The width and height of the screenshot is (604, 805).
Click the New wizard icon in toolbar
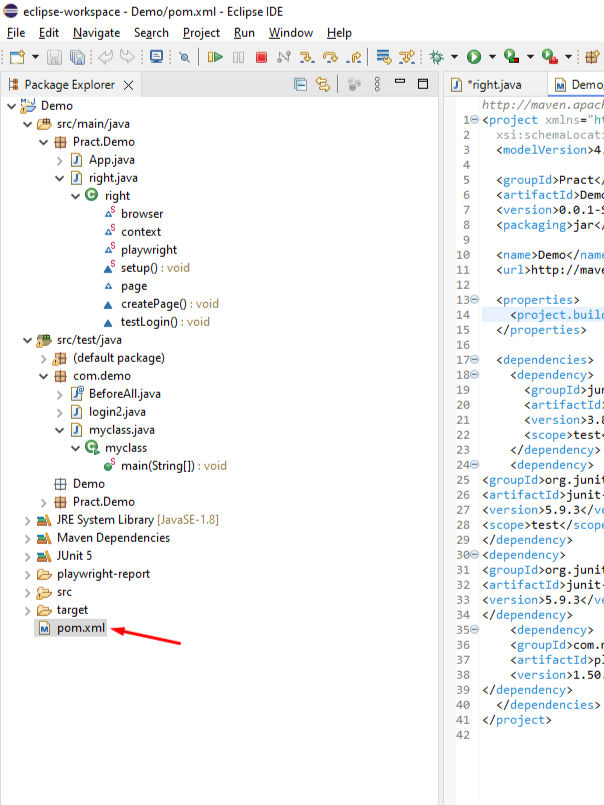pos(17,57)
